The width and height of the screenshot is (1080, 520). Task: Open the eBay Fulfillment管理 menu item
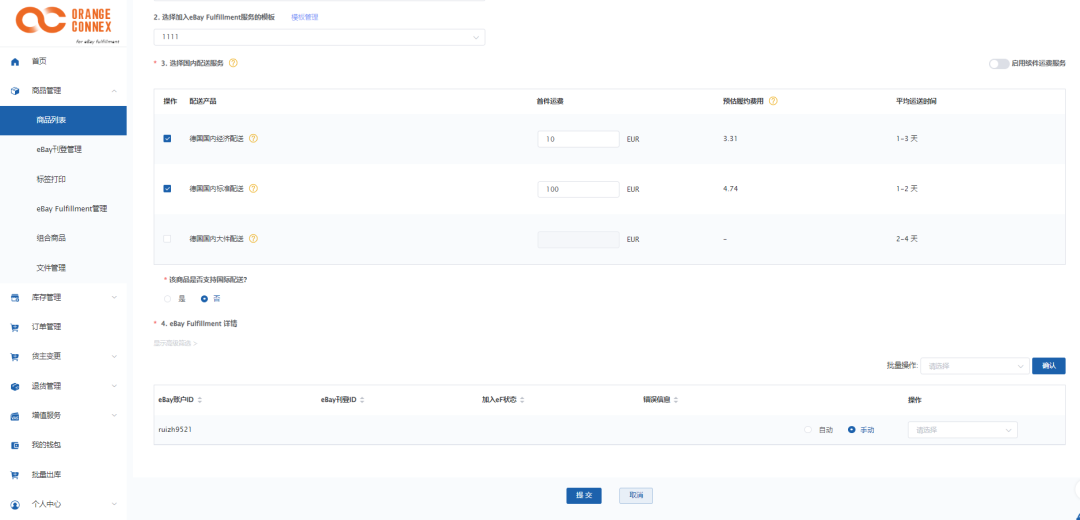[x=63, y=209]
